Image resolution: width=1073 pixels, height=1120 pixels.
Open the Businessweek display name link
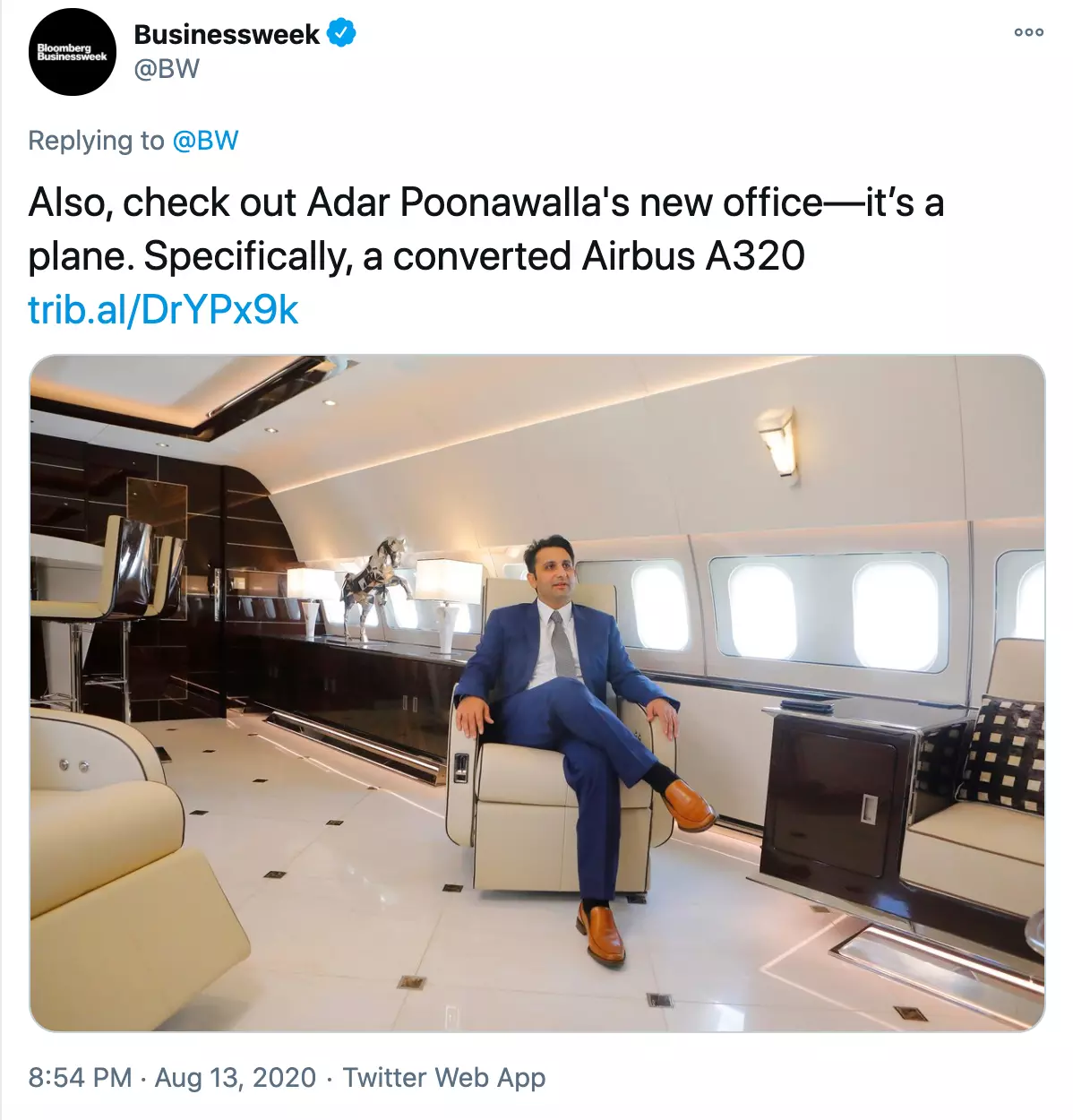[226, 34]
